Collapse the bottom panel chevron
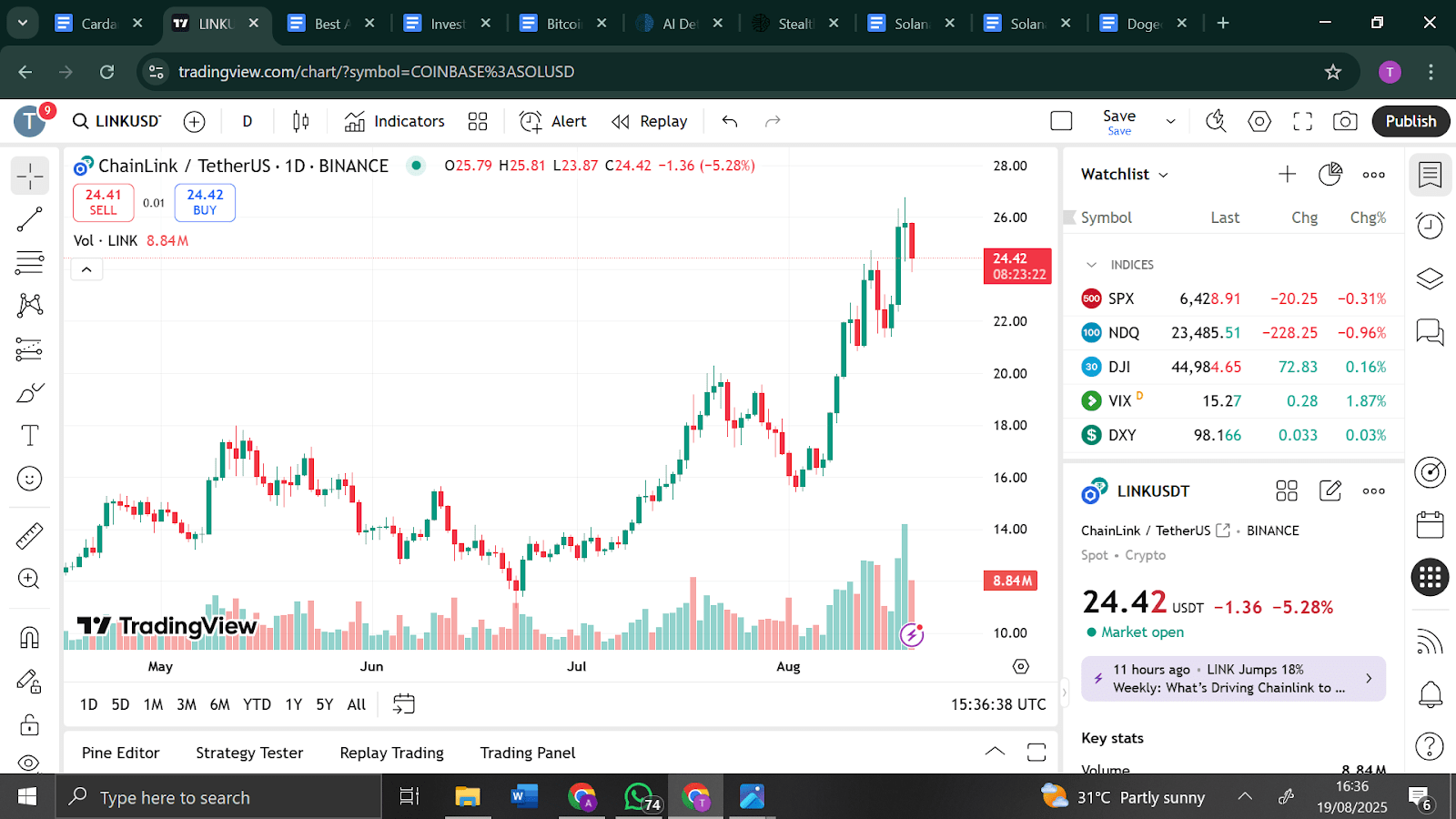1456x819 pixels. 995,752
